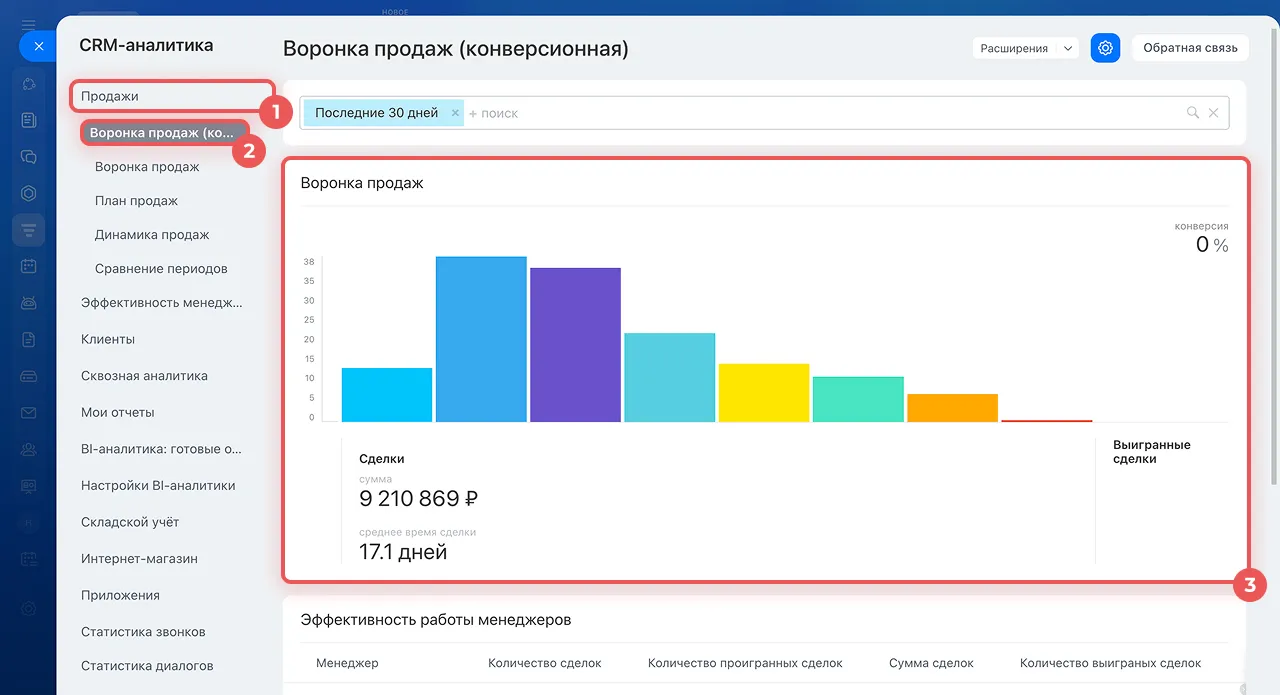1280x695 pixels.
Task: Open the План продаж report
Action: (136, 201)
